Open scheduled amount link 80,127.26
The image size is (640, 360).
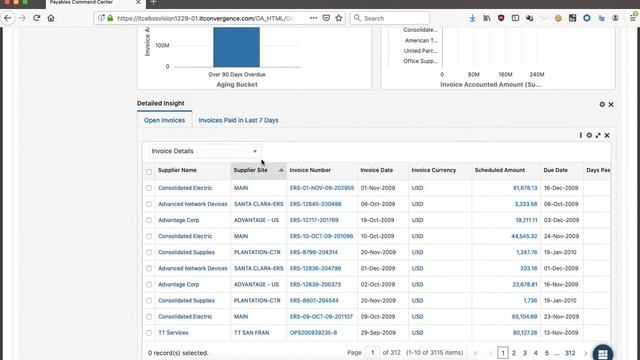tap(525, 333)
